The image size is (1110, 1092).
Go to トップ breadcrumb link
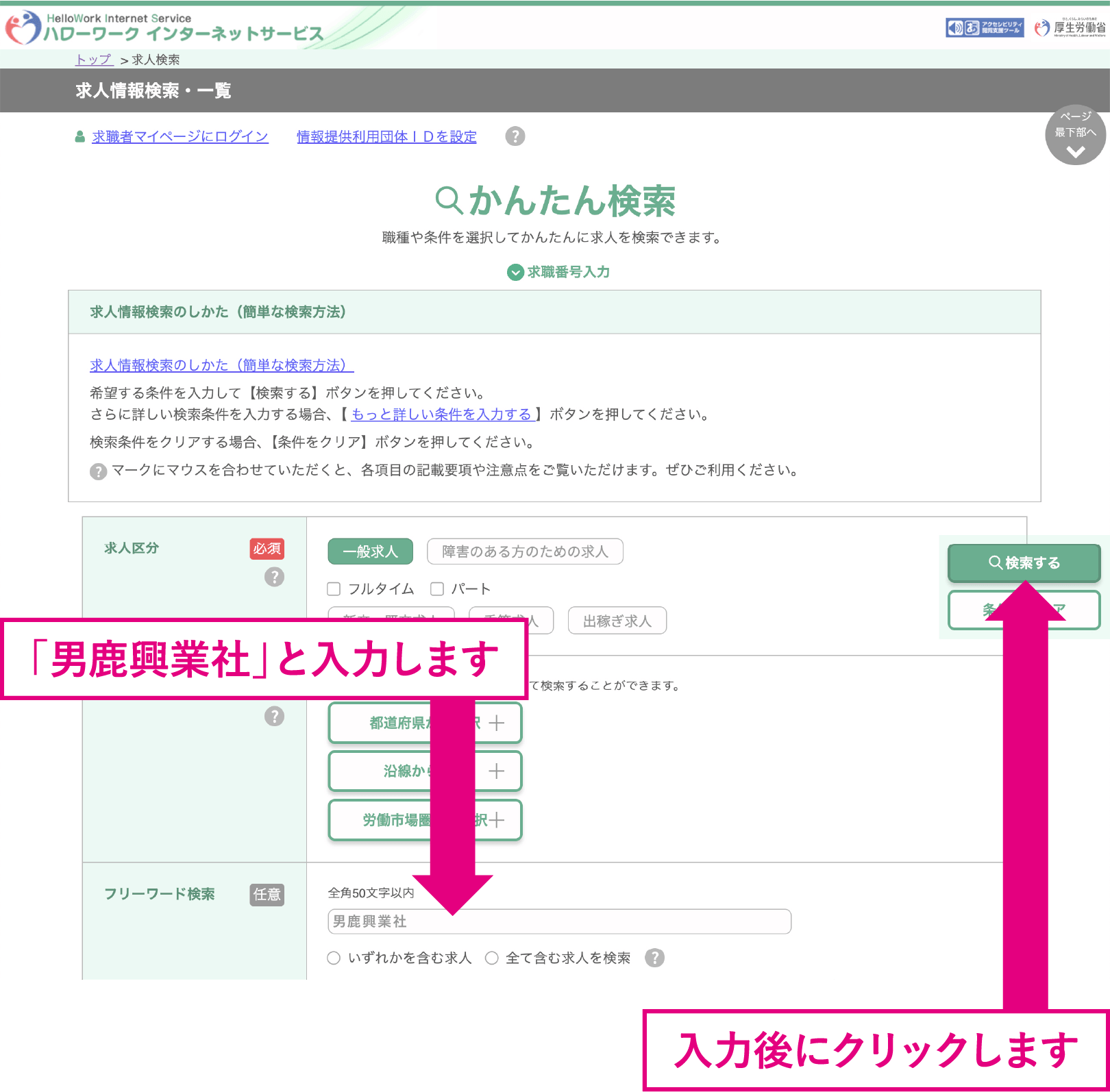pyautogui.click(x=95, y=60)
